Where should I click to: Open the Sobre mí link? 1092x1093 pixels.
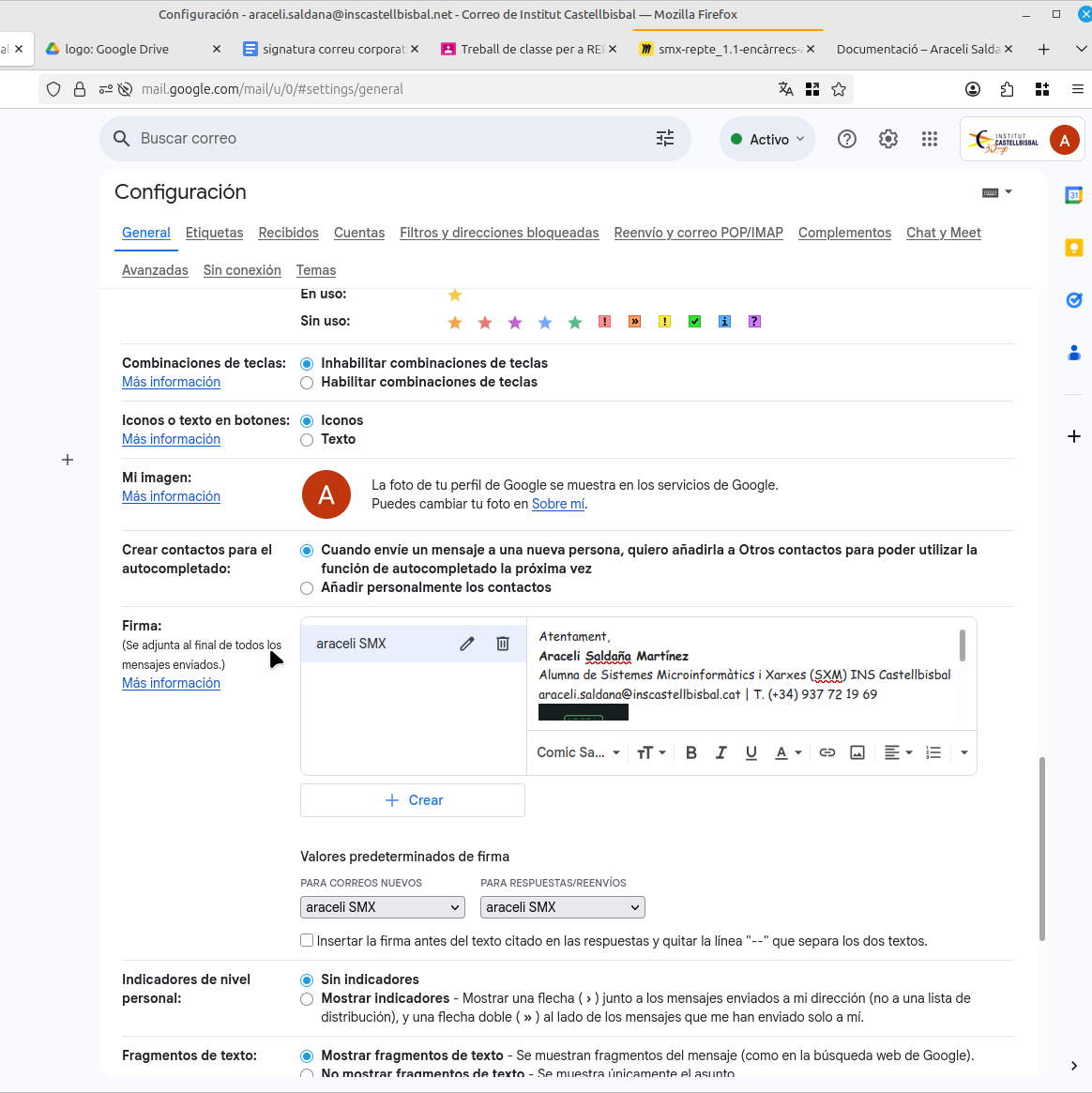558,504
